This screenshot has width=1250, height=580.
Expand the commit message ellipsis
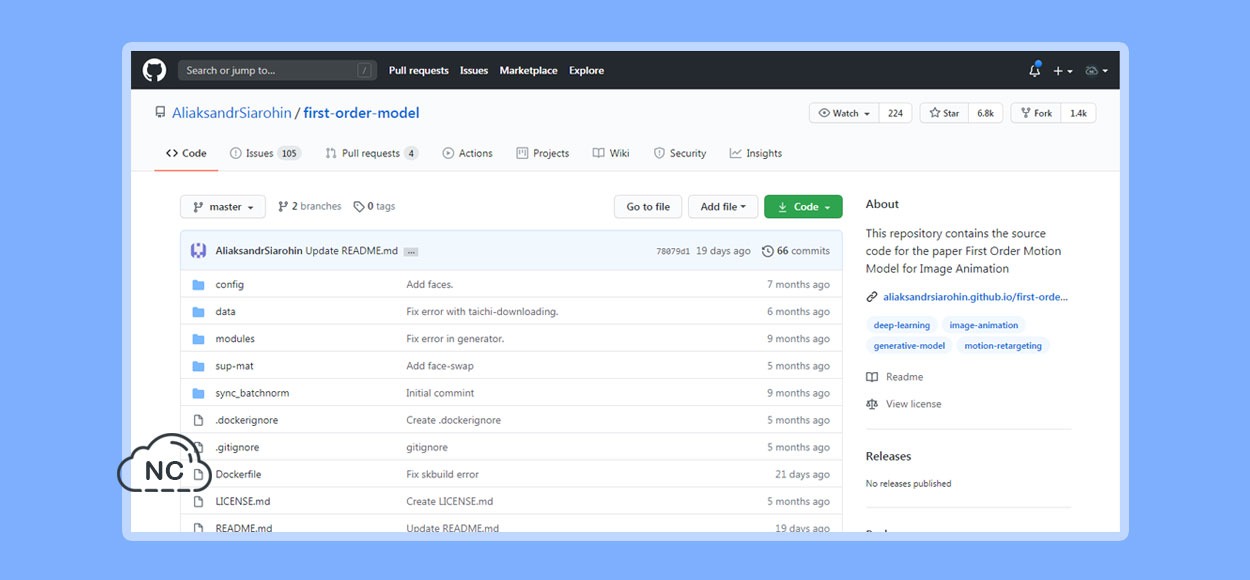(411, 251)
